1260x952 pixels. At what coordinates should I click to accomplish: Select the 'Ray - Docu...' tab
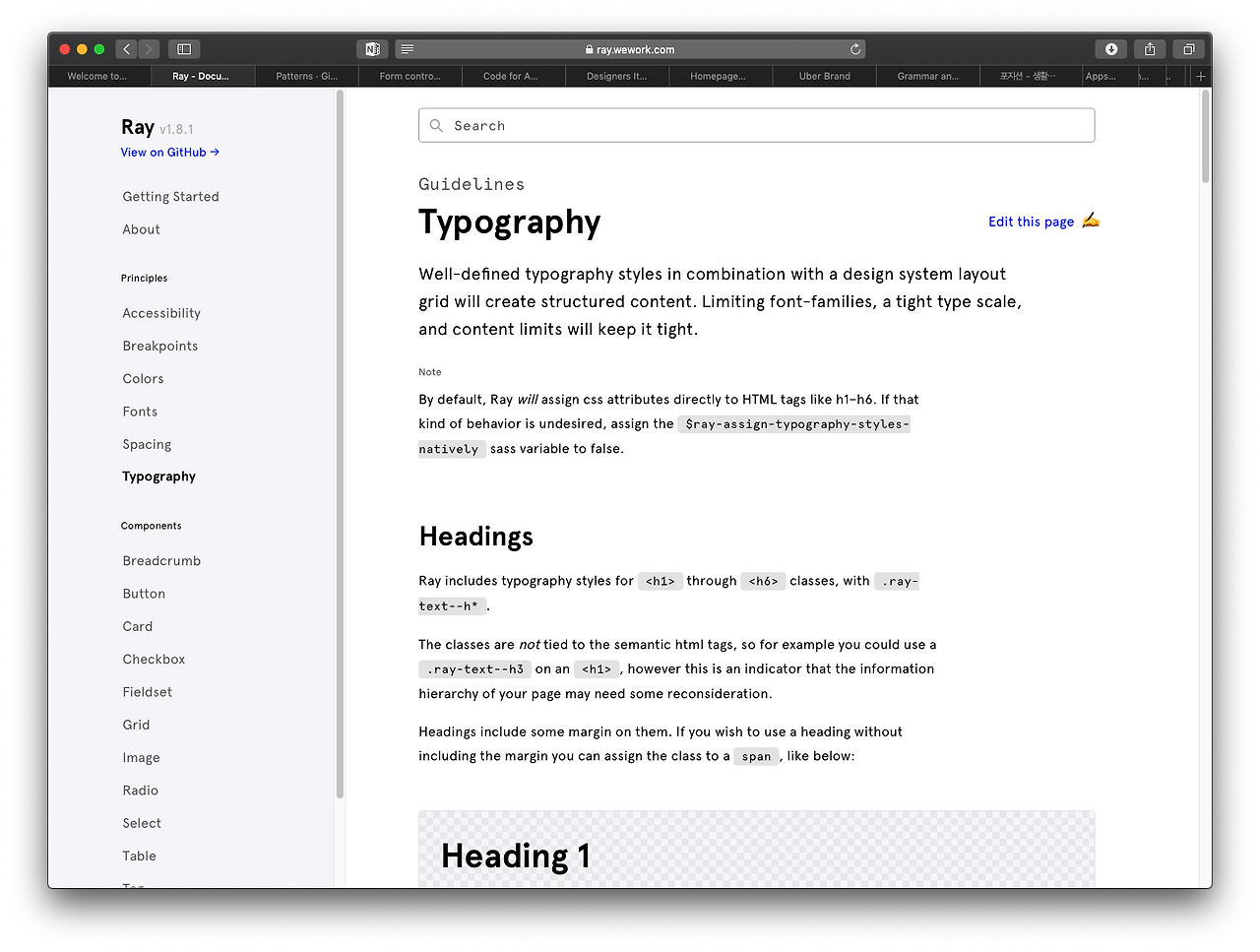[201, 76]
